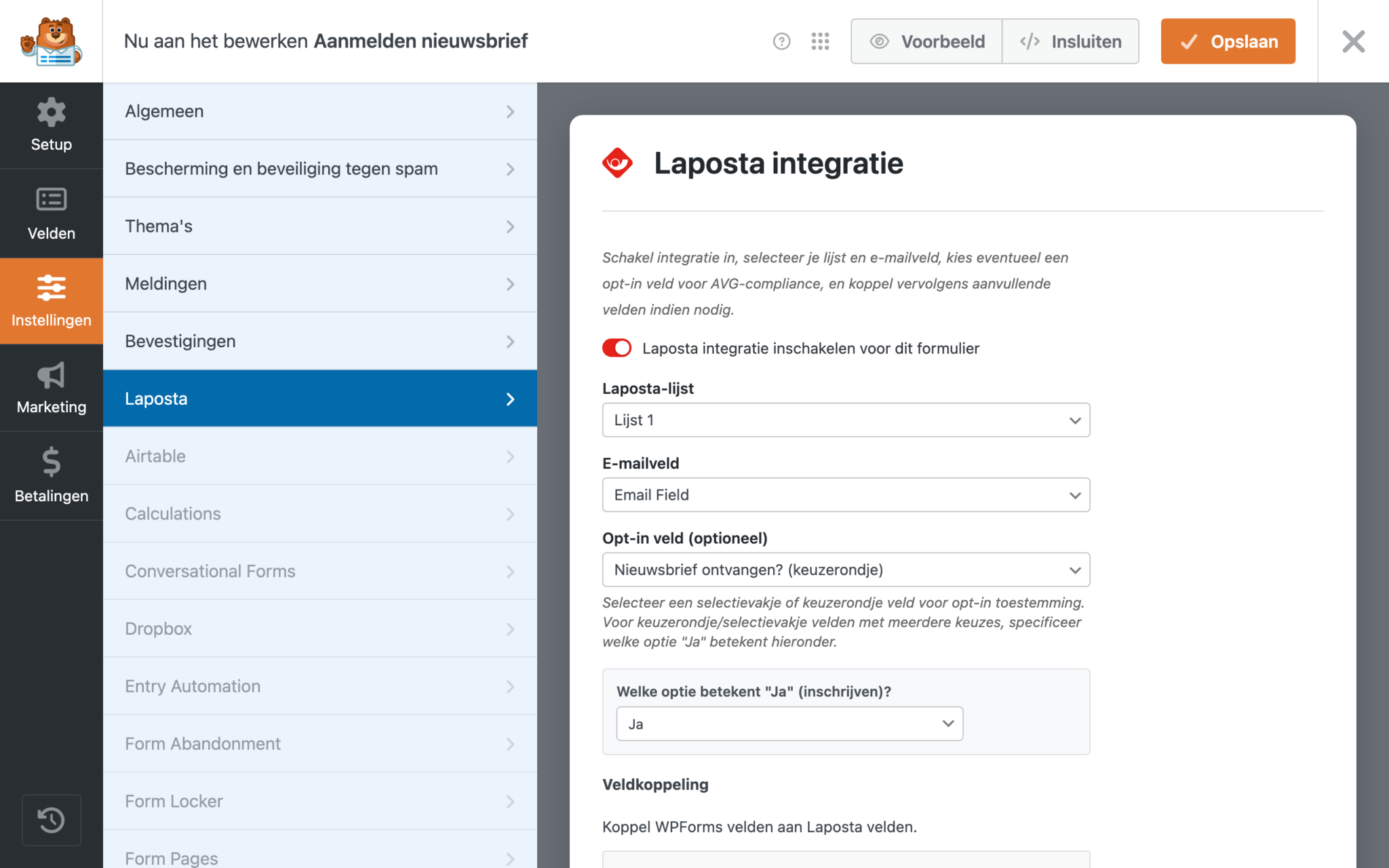Open the help question mark icon
This screenshot has width=1389, height=868.
[x=781, y=41]
